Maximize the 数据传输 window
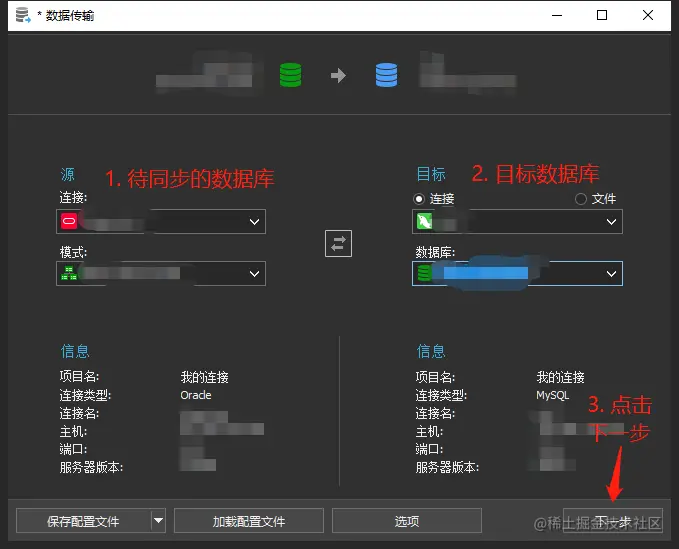The width and height of the screenshot is (679, 549). point(601,15)
